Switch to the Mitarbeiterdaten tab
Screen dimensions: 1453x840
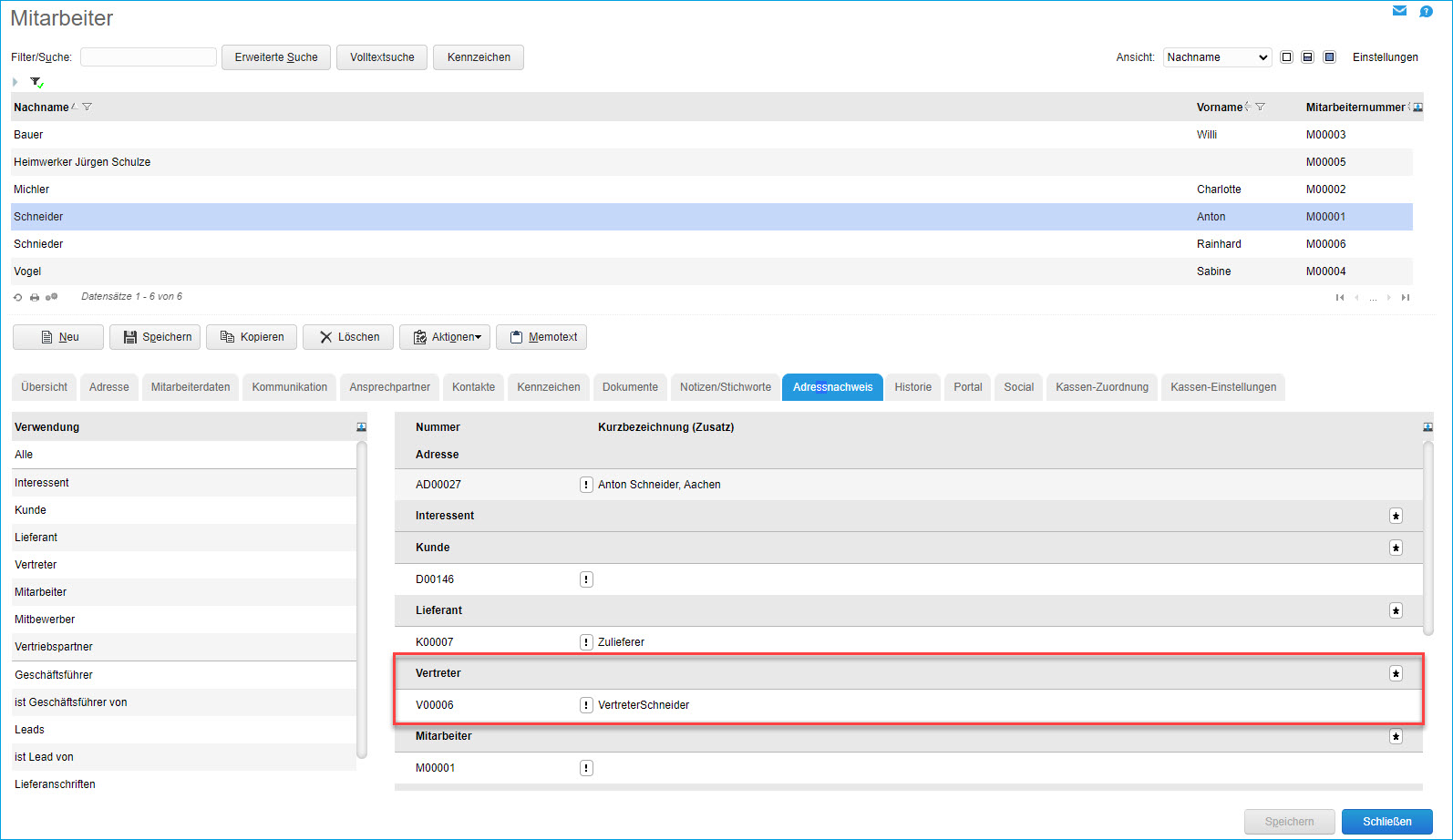[x=191, y=387]
